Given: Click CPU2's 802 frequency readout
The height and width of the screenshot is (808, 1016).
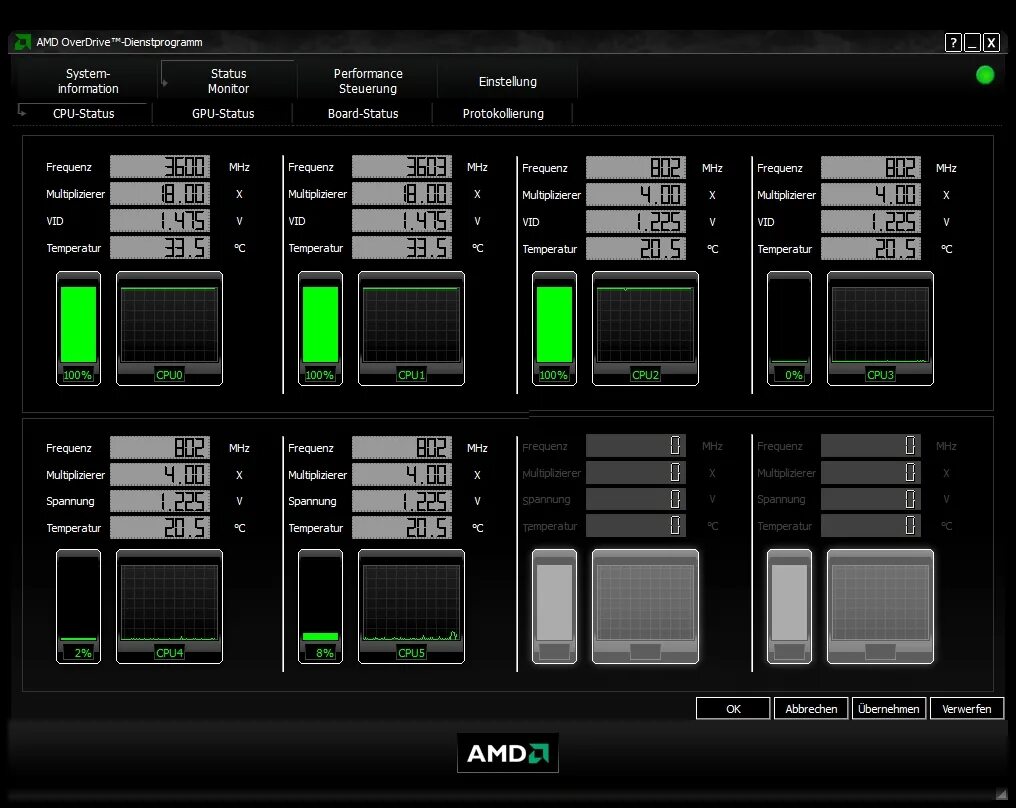Looking at the screenshot, I should (x=636, y=168).
